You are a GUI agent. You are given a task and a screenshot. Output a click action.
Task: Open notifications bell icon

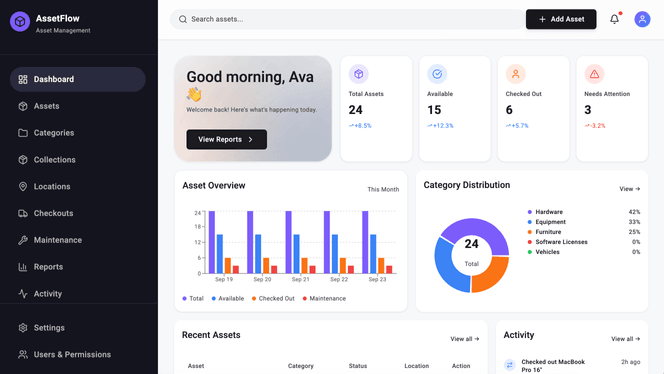point(614,19)
